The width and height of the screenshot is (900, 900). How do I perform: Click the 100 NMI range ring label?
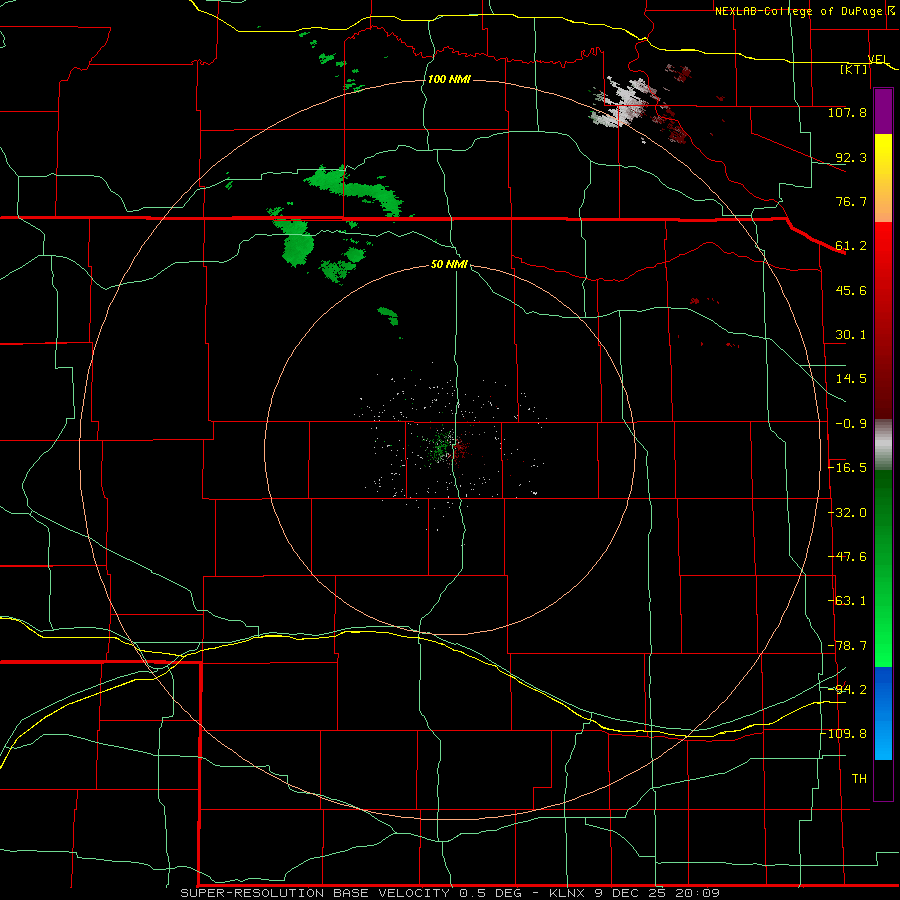tap(449, 79)
